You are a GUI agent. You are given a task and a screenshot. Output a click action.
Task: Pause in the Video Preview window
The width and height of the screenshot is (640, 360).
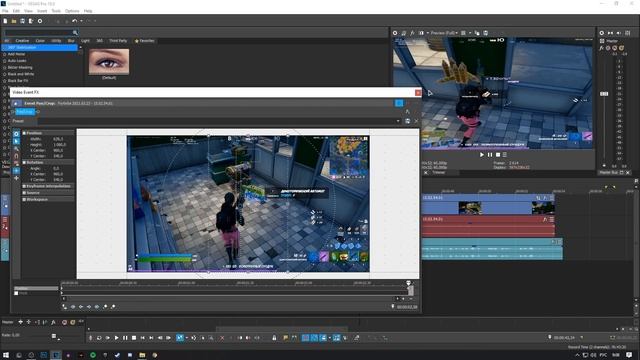pyautogui.click(x=490, y=155)
